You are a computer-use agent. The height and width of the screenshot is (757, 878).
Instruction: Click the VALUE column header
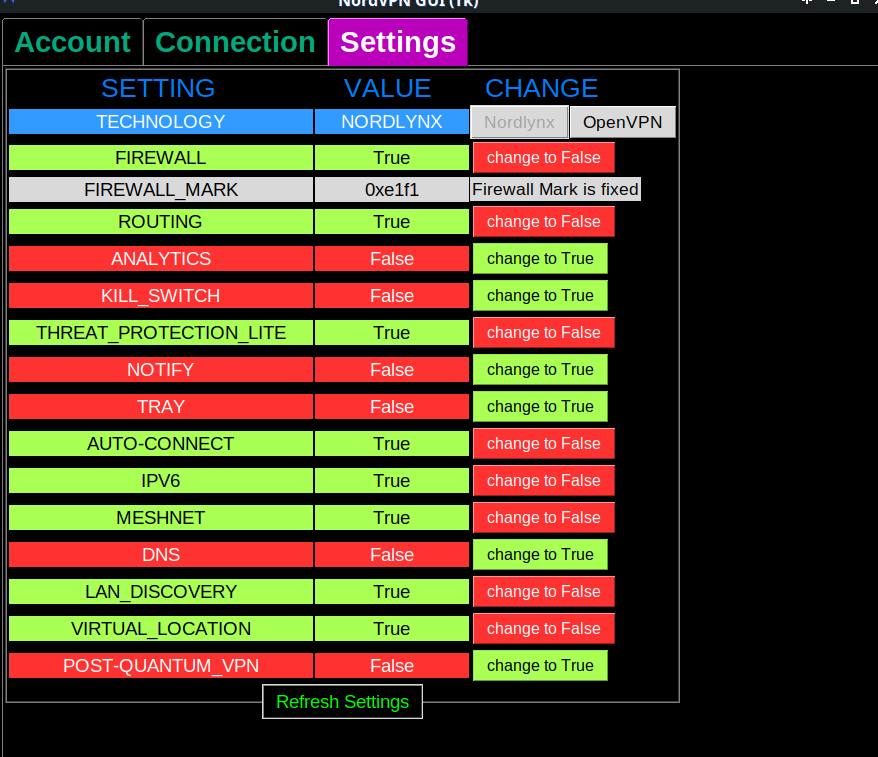click(x=387, y=88)
